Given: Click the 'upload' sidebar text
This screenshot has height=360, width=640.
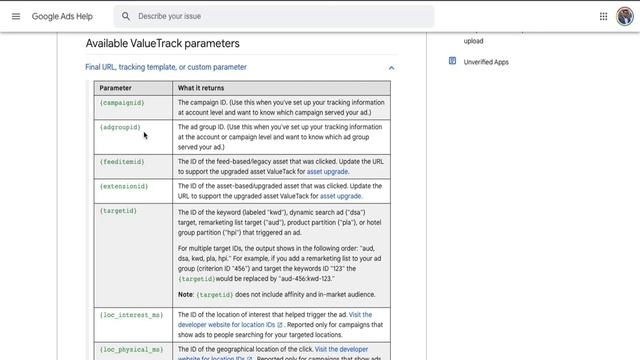Looking at the screenshot, I should coord(473,41).
